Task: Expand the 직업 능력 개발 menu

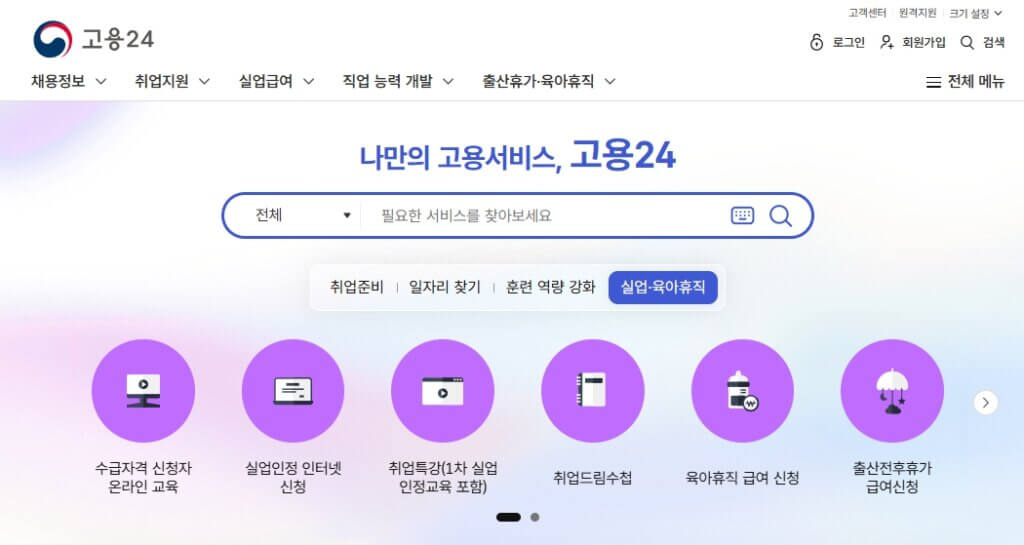Action: 398,82
